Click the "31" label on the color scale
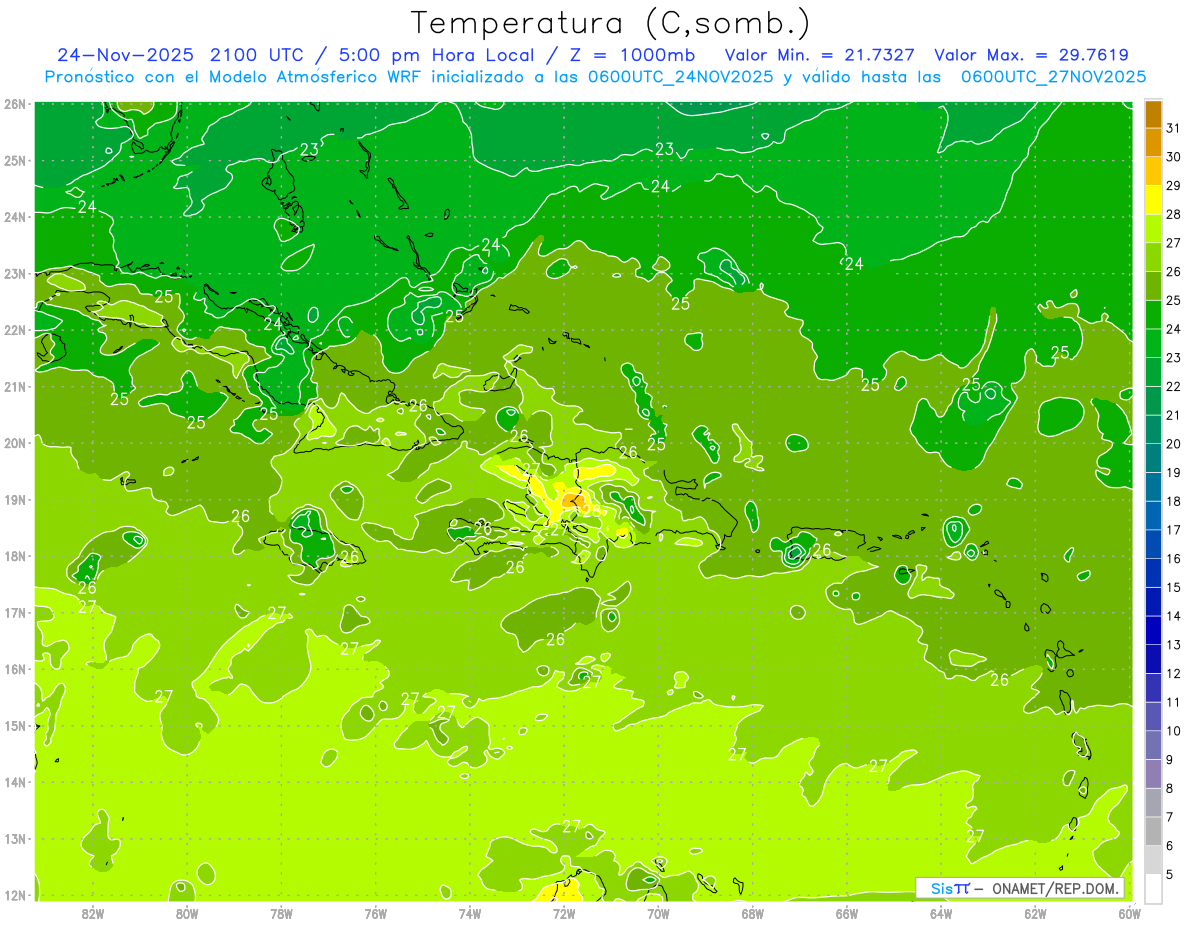The image size is (1200, 927). point(1173,127)
